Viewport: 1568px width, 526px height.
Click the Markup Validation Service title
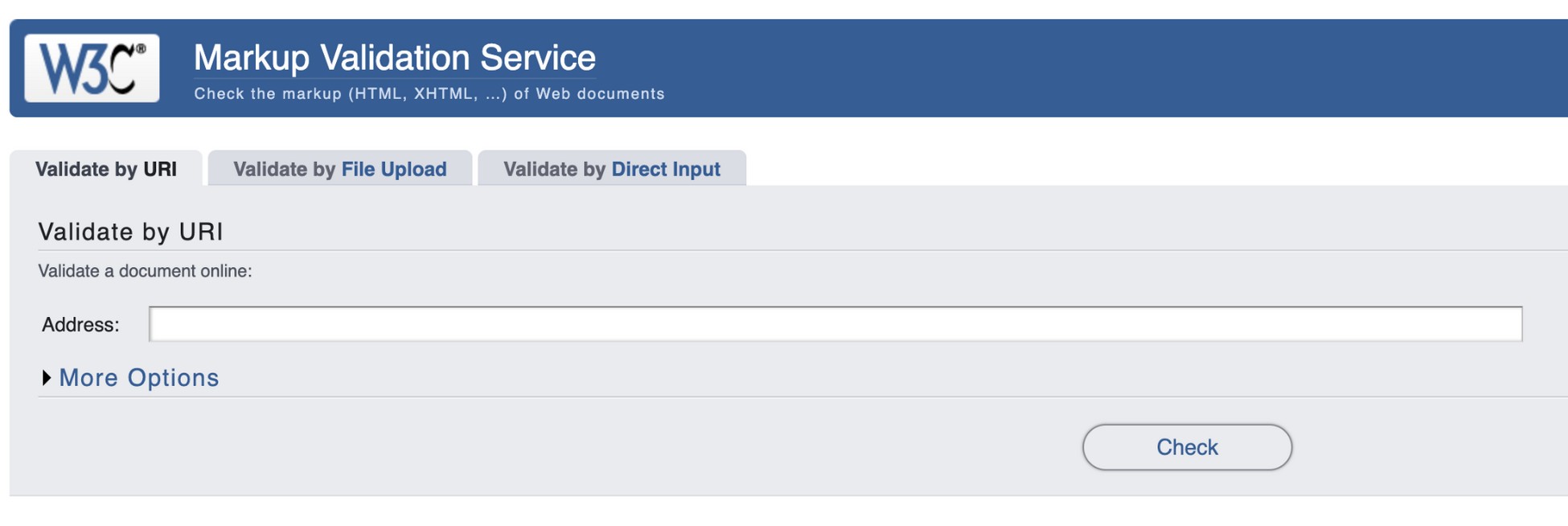(394, 56)
